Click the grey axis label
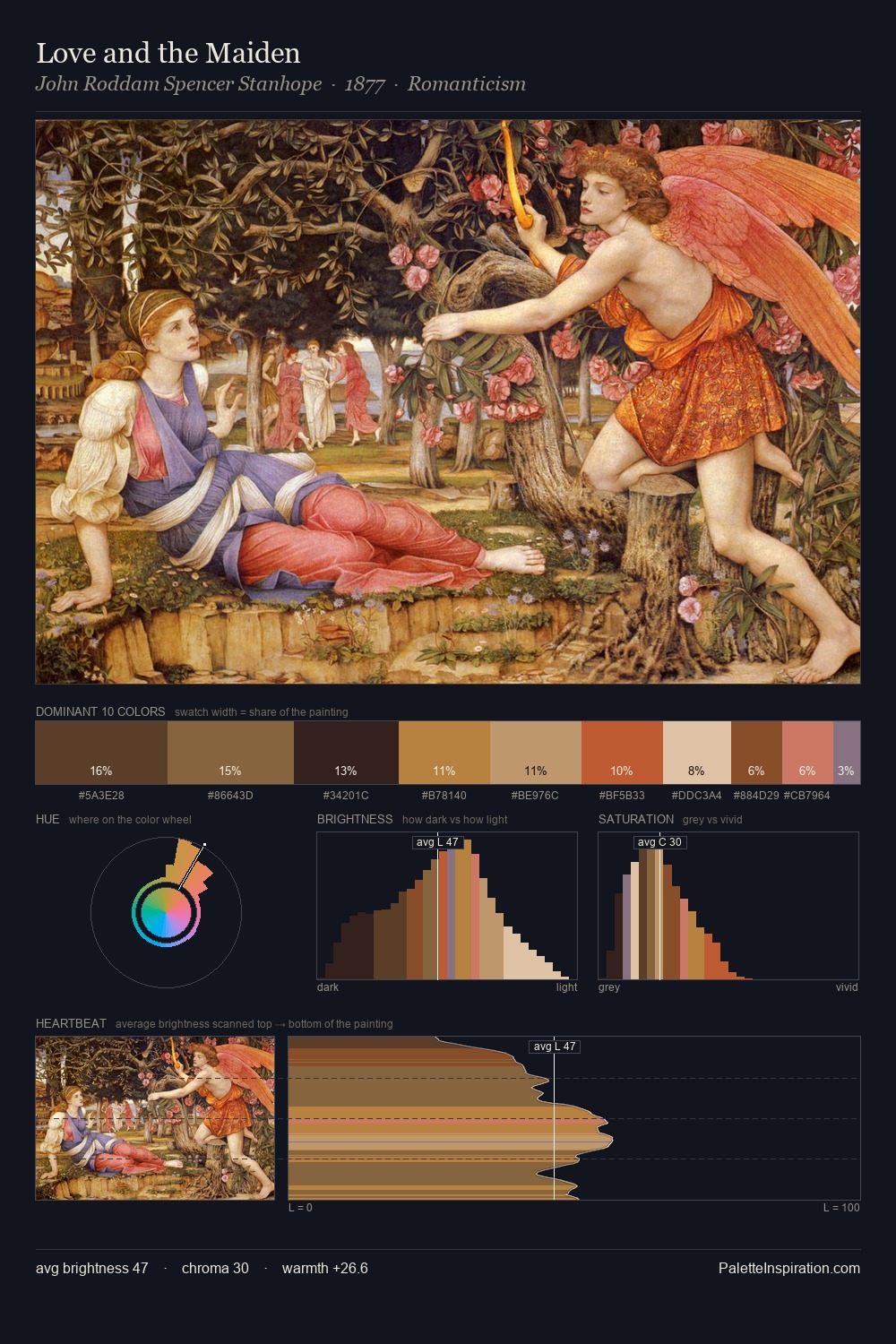 tap(609, 987)
